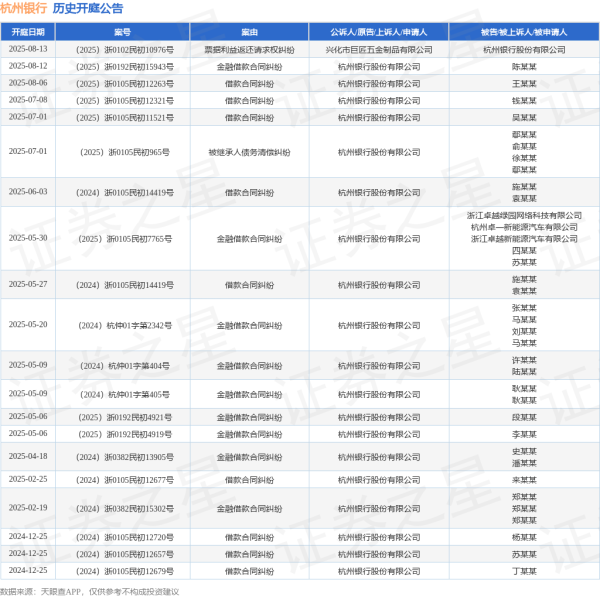
Task: Open case number 浙0105民初12679号
Action: (125, 571)
